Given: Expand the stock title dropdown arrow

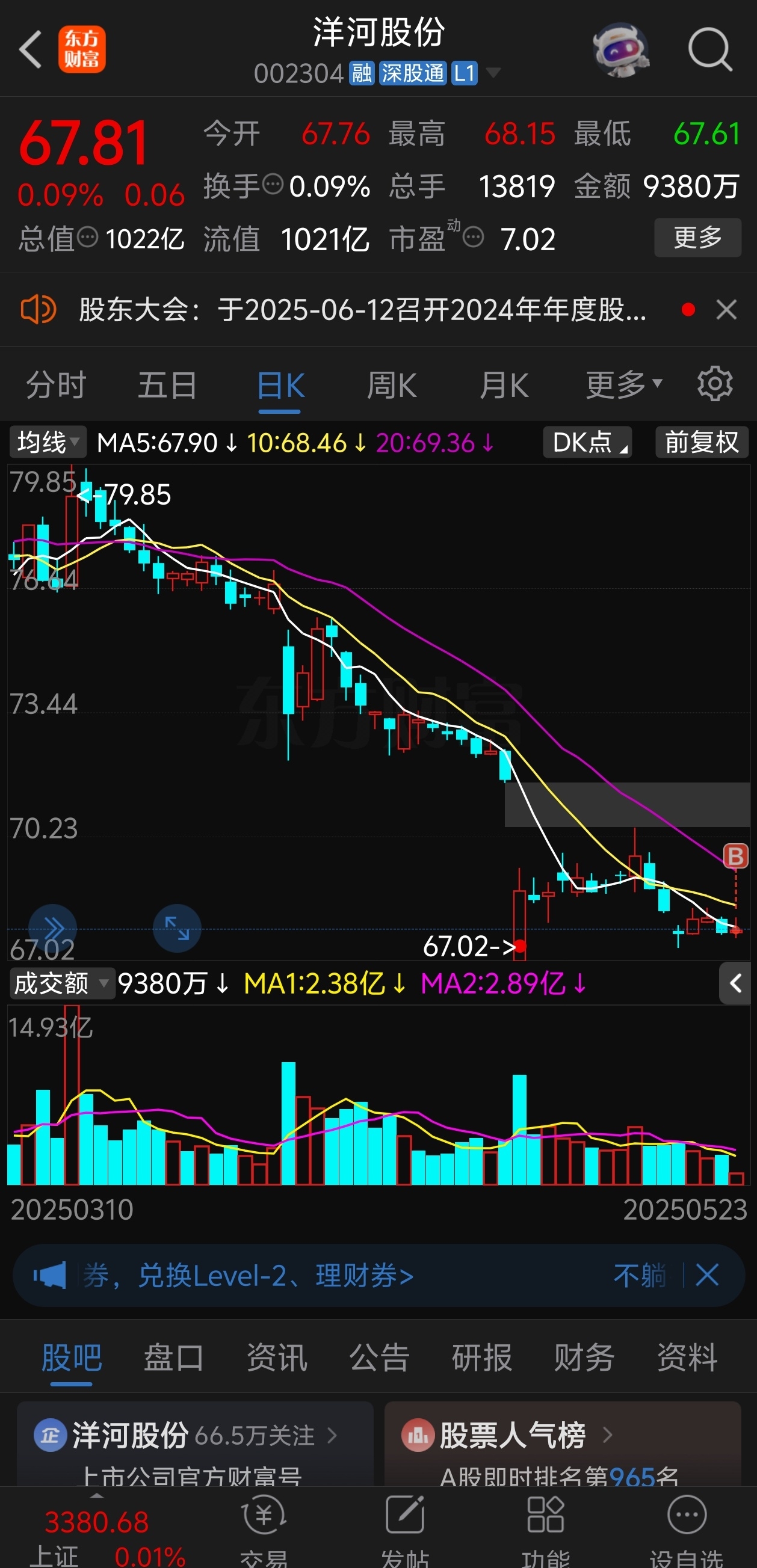Looking at the screenshot, I should pyautogui.click(x=493, y=73).
